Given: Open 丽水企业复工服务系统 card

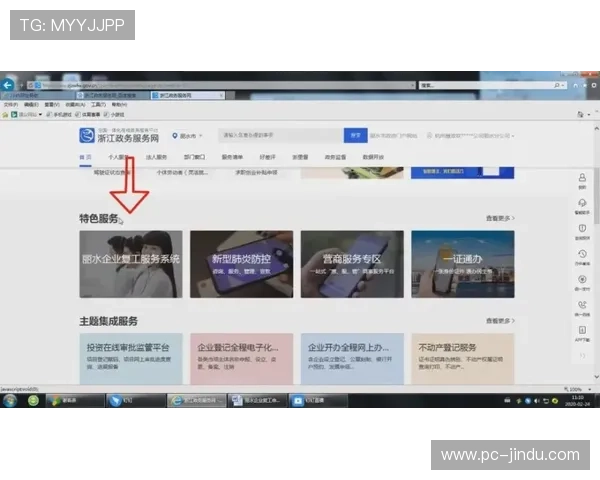Looking at the screenshot, I should (131, 264).
